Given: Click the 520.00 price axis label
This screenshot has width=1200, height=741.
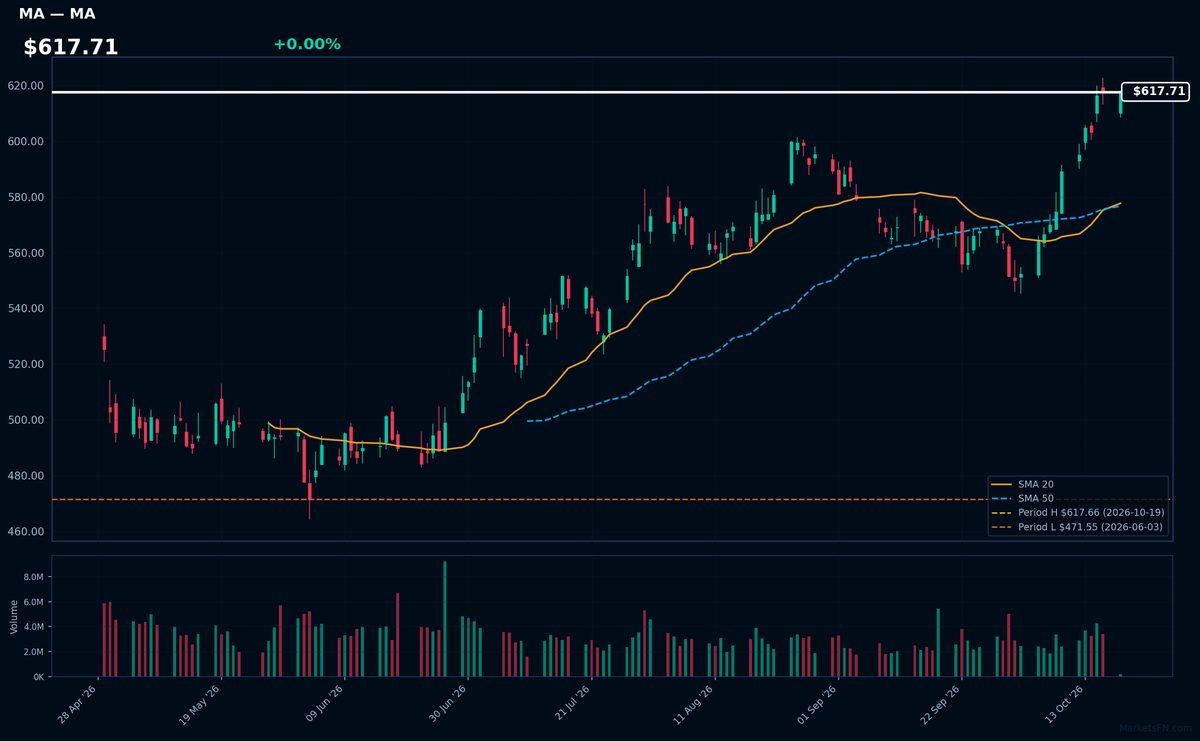Looking at the screenshot, I should (x=26, y=364).
